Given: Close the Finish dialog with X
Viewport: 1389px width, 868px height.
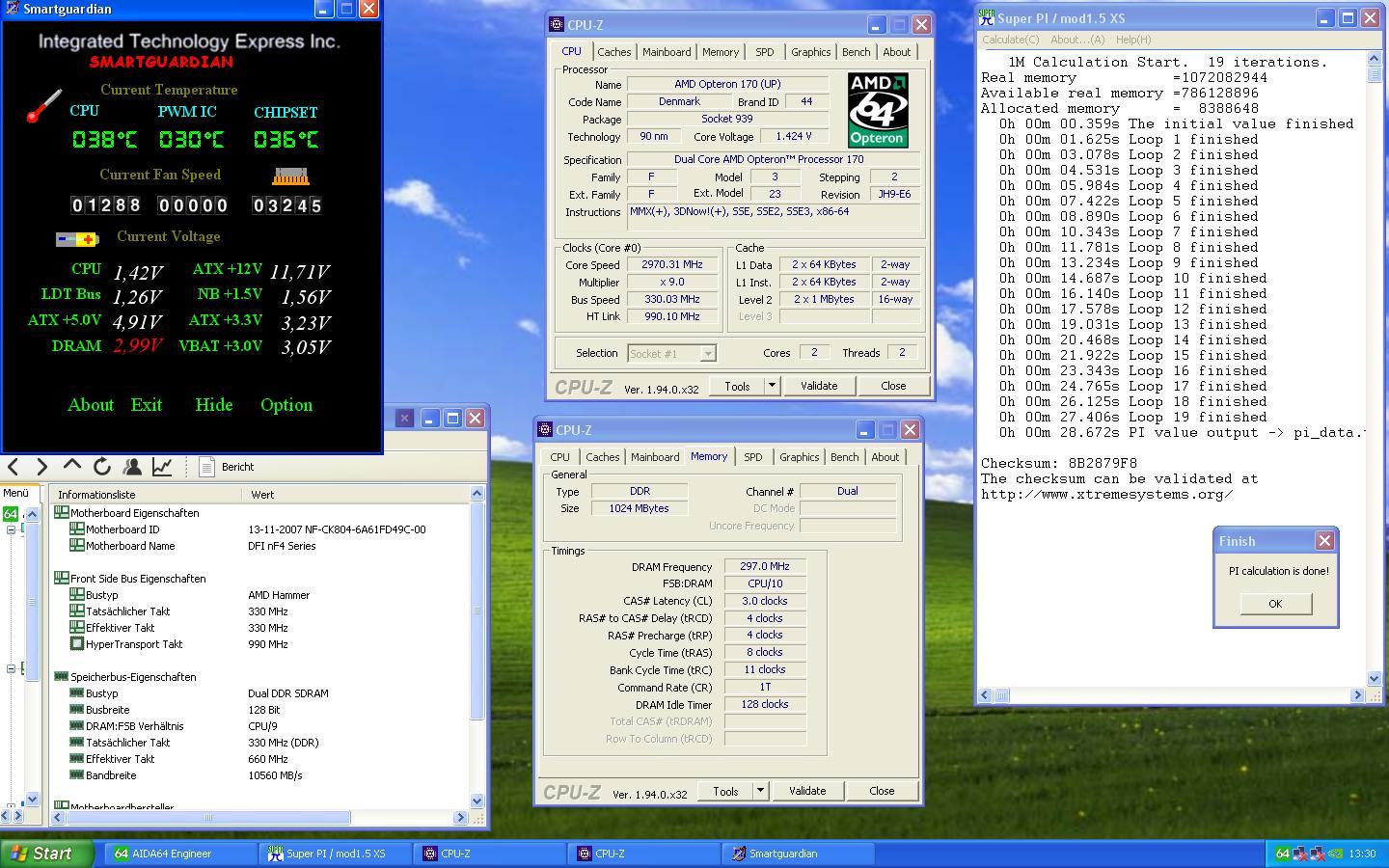Looking at the screenshot, I should coord(1324,541).
